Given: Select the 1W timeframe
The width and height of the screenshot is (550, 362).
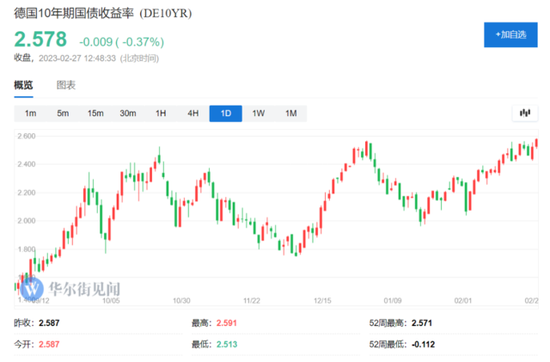Looking at the screenshot, I should pyautogui.click(x=259, y=113).
